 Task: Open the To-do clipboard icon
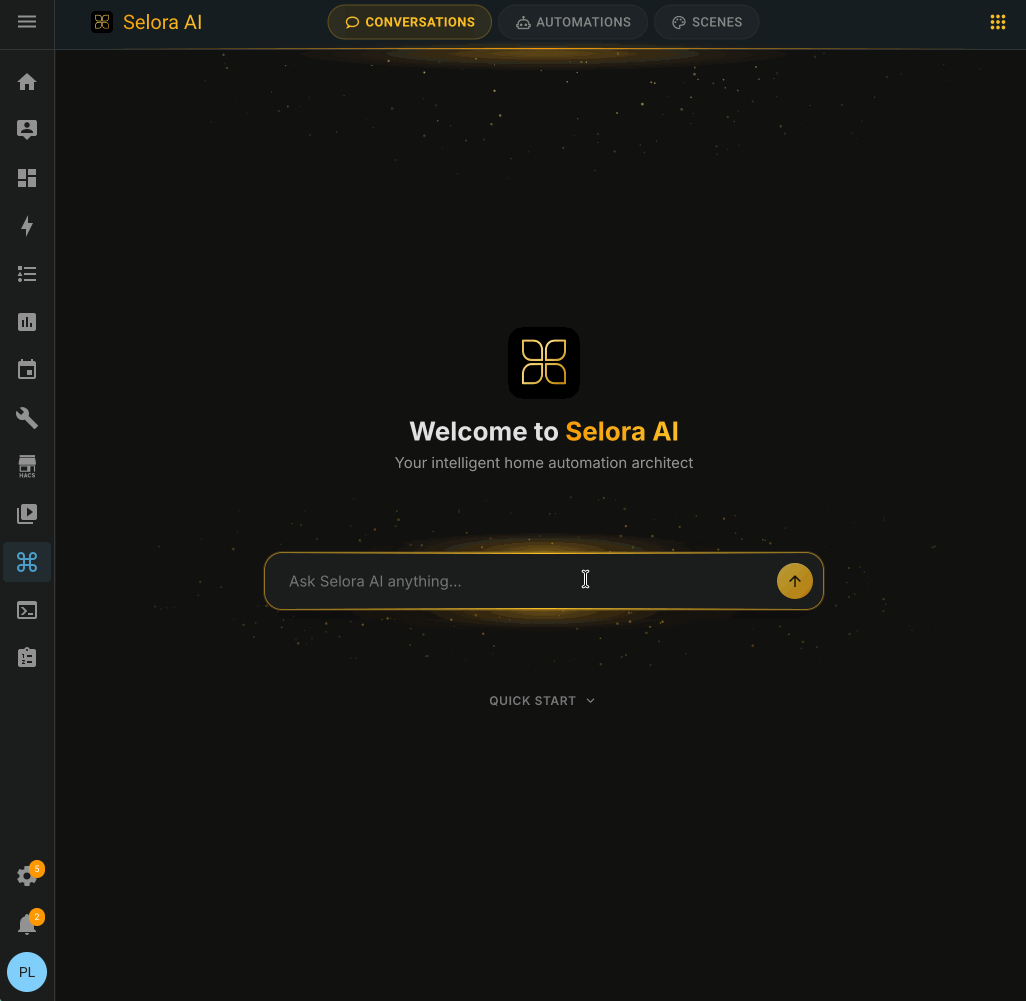(27, 658)
